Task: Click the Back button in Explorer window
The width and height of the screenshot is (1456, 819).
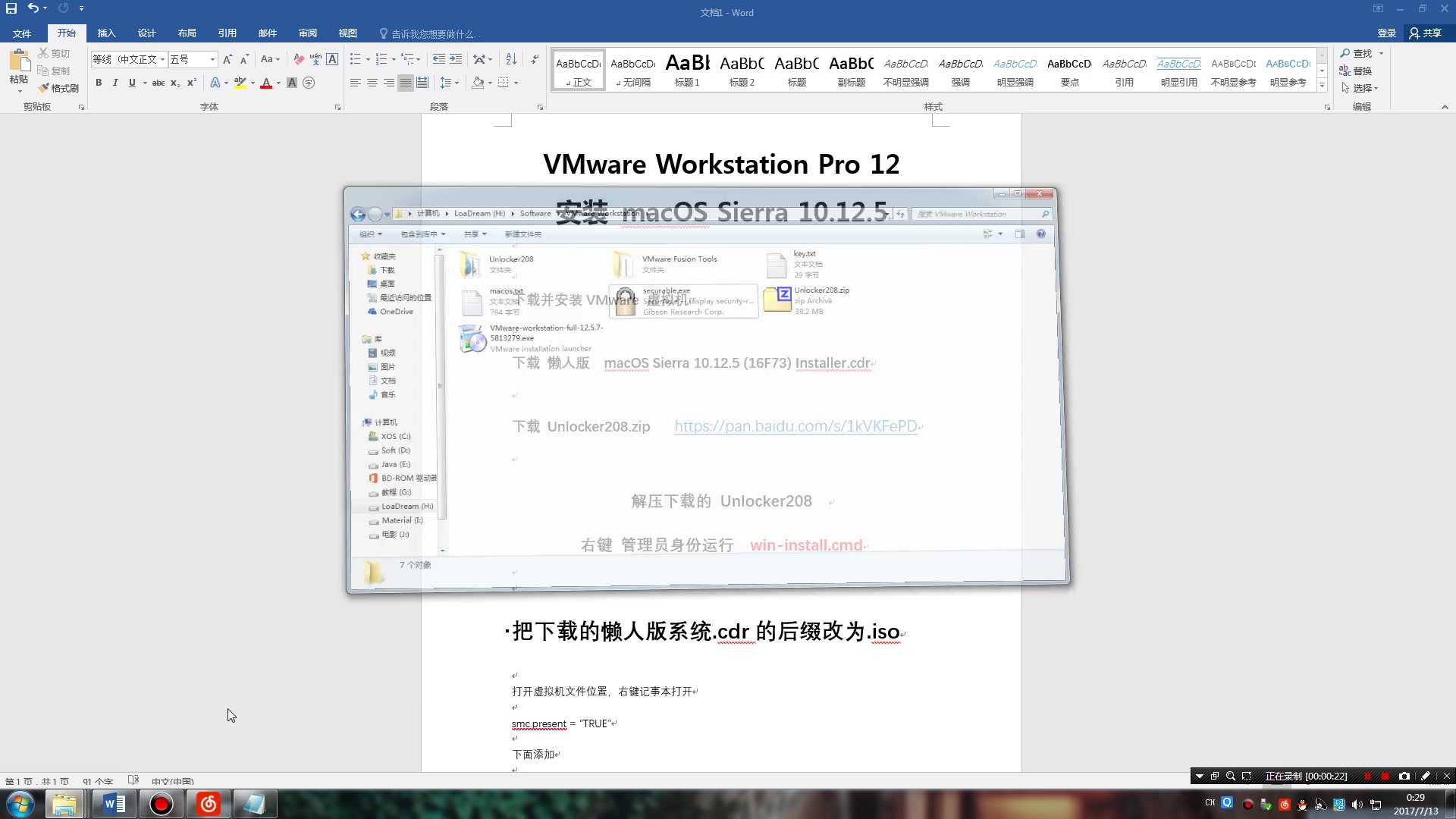Action: click(x=358, y=214)
